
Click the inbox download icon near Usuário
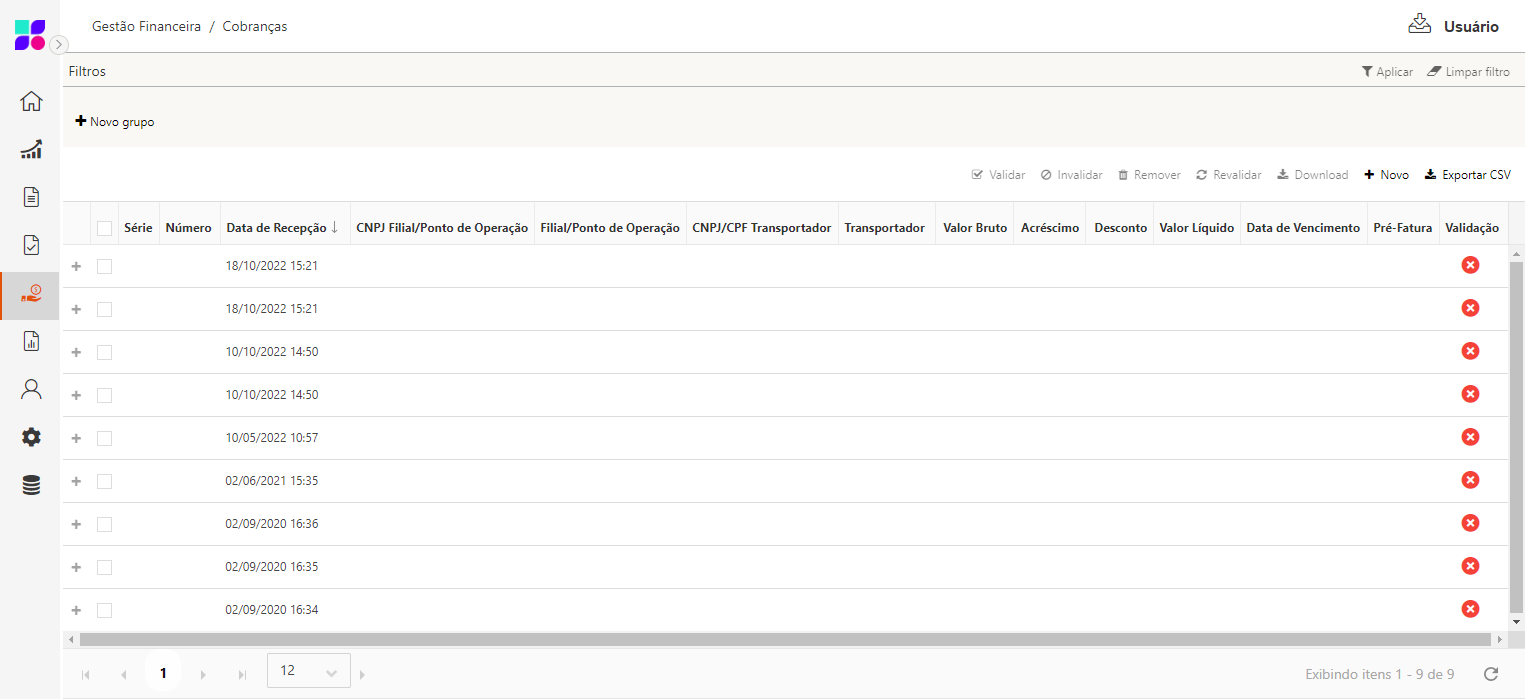click(1419, 25)
